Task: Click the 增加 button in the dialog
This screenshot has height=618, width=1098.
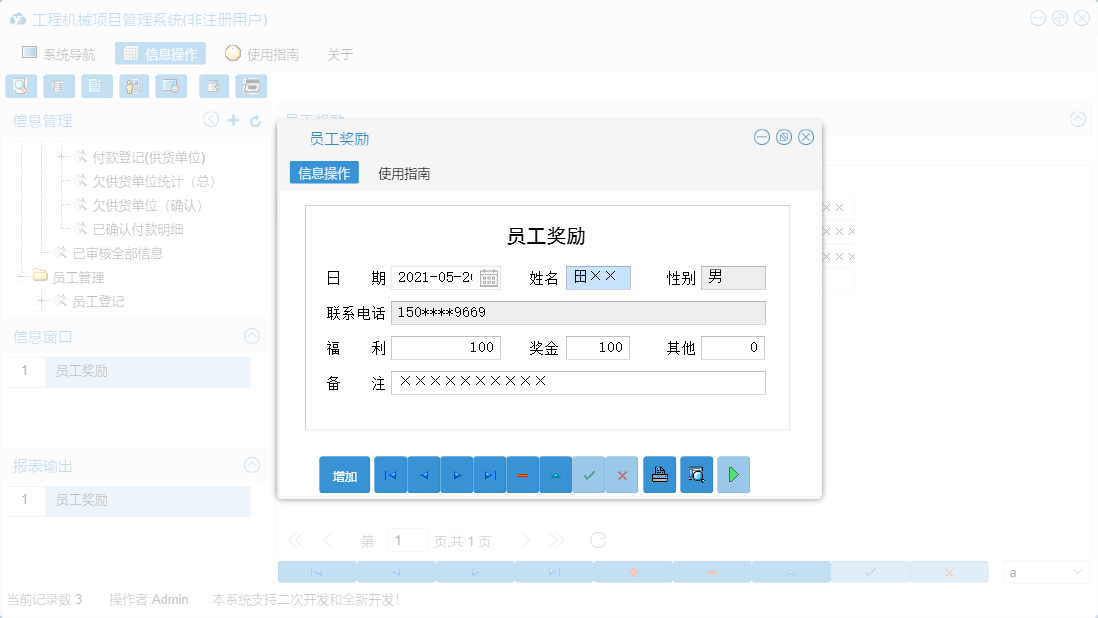Action: [x=344, y=474]
